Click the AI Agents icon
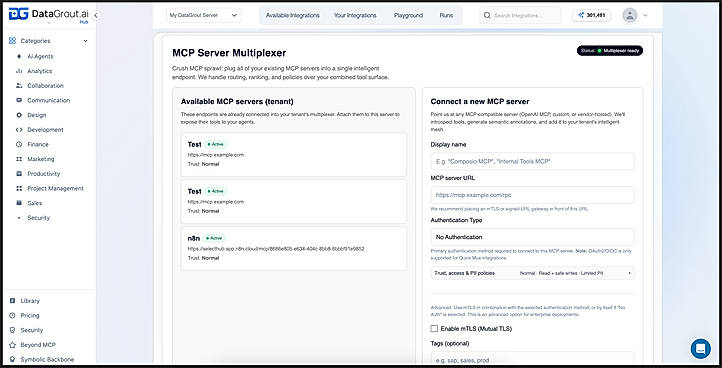722x368 pixels. point(19,56)
